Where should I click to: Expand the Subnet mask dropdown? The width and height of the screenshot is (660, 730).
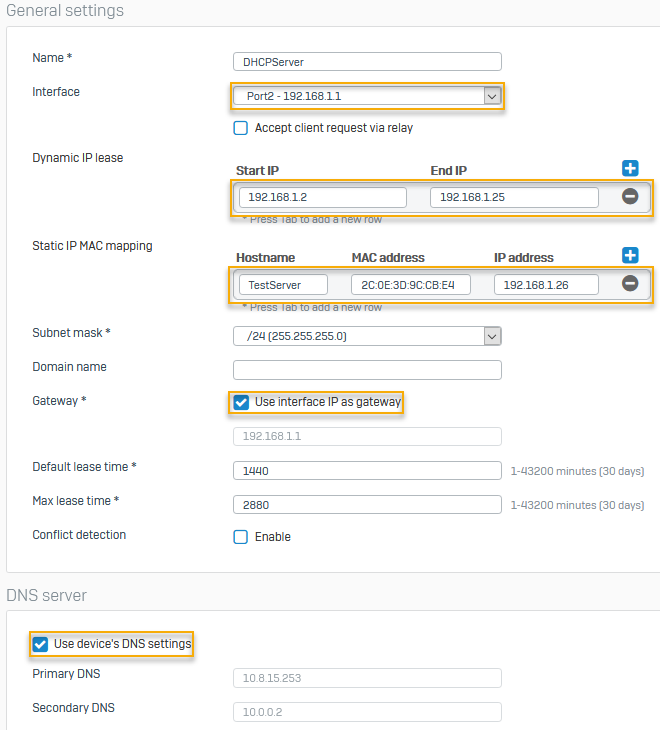pyautogui.click(x=366, y=336)
